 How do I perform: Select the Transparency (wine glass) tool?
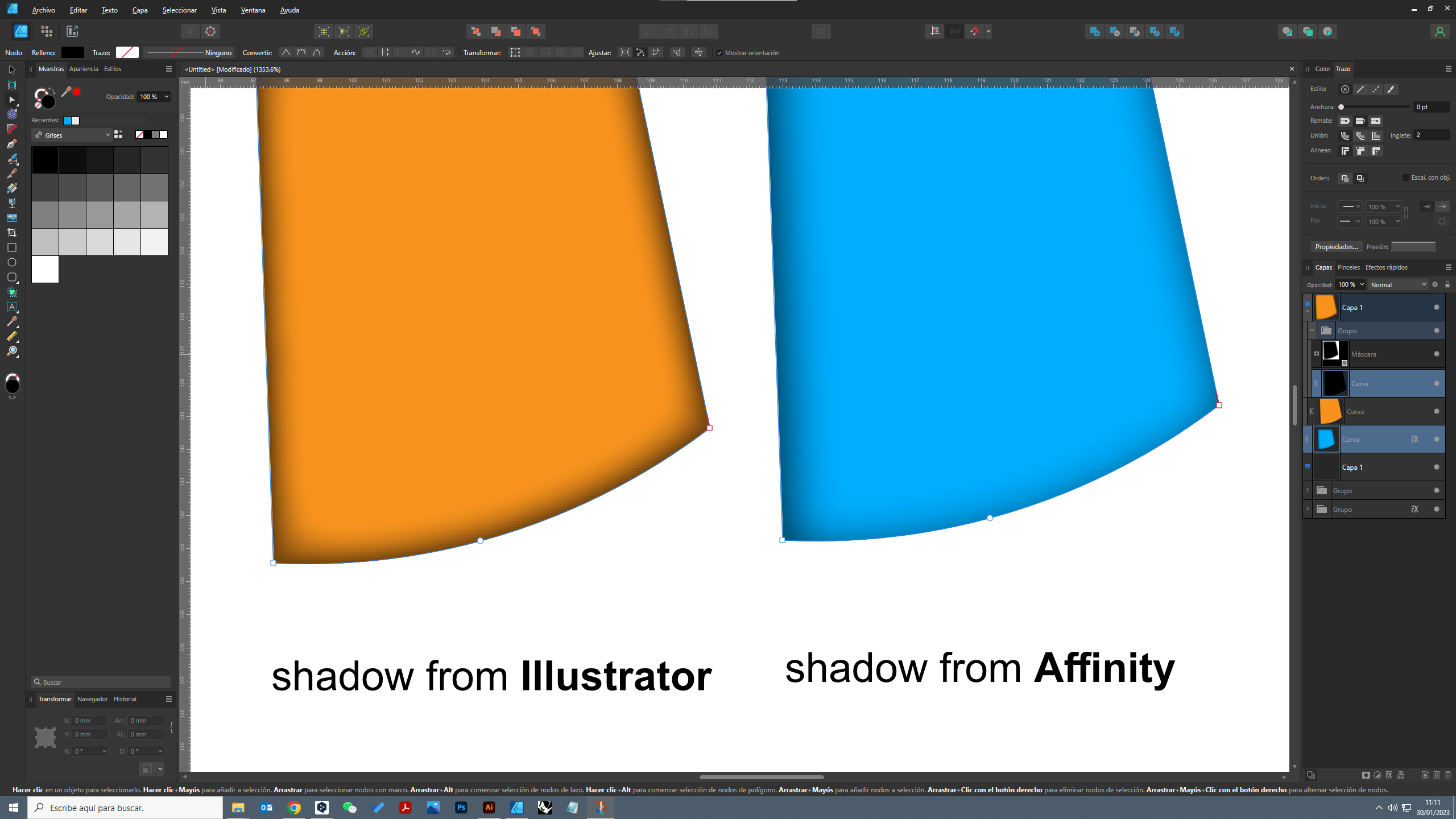pos(12,203)
